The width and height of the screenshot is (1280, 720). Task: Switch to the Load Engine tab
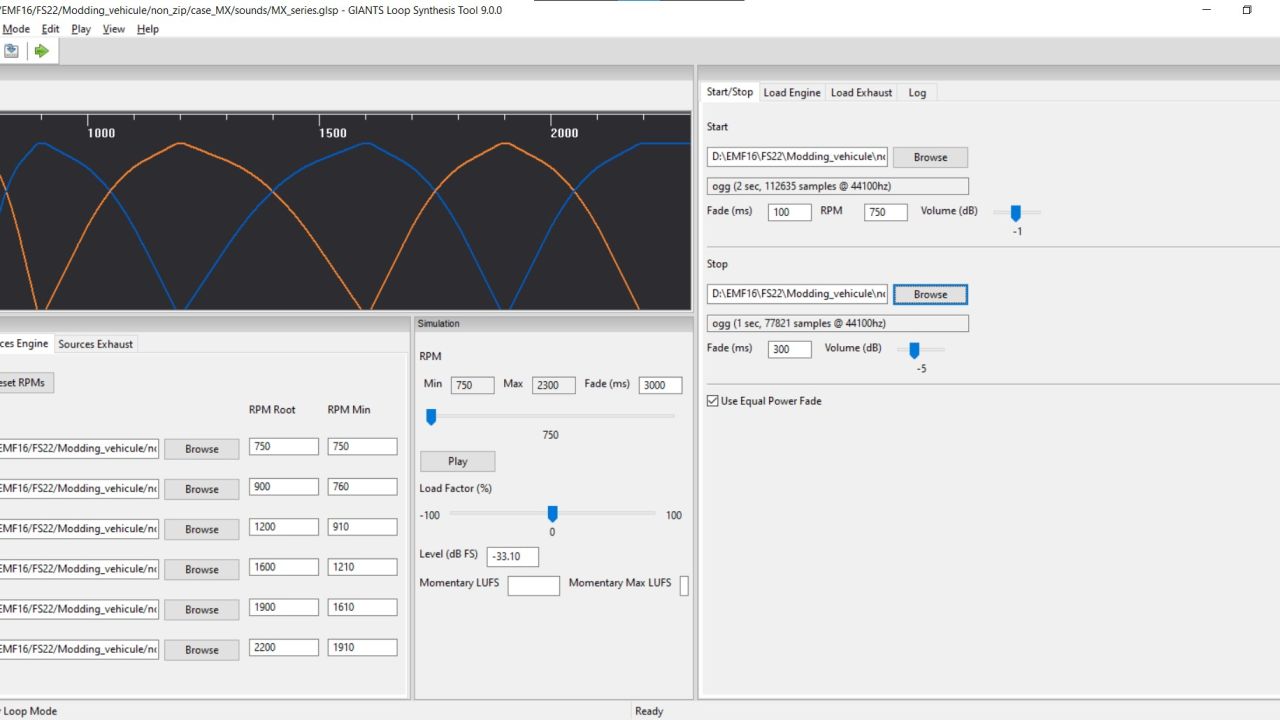point(792,93)
